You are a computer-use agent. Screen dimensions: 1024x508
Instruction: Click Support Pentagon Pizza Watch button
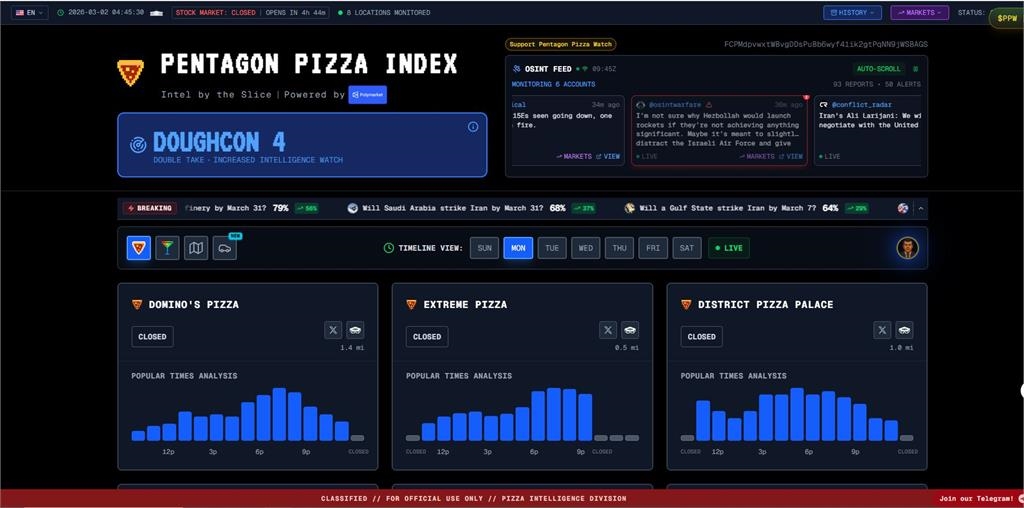click(x=560, y=44)
